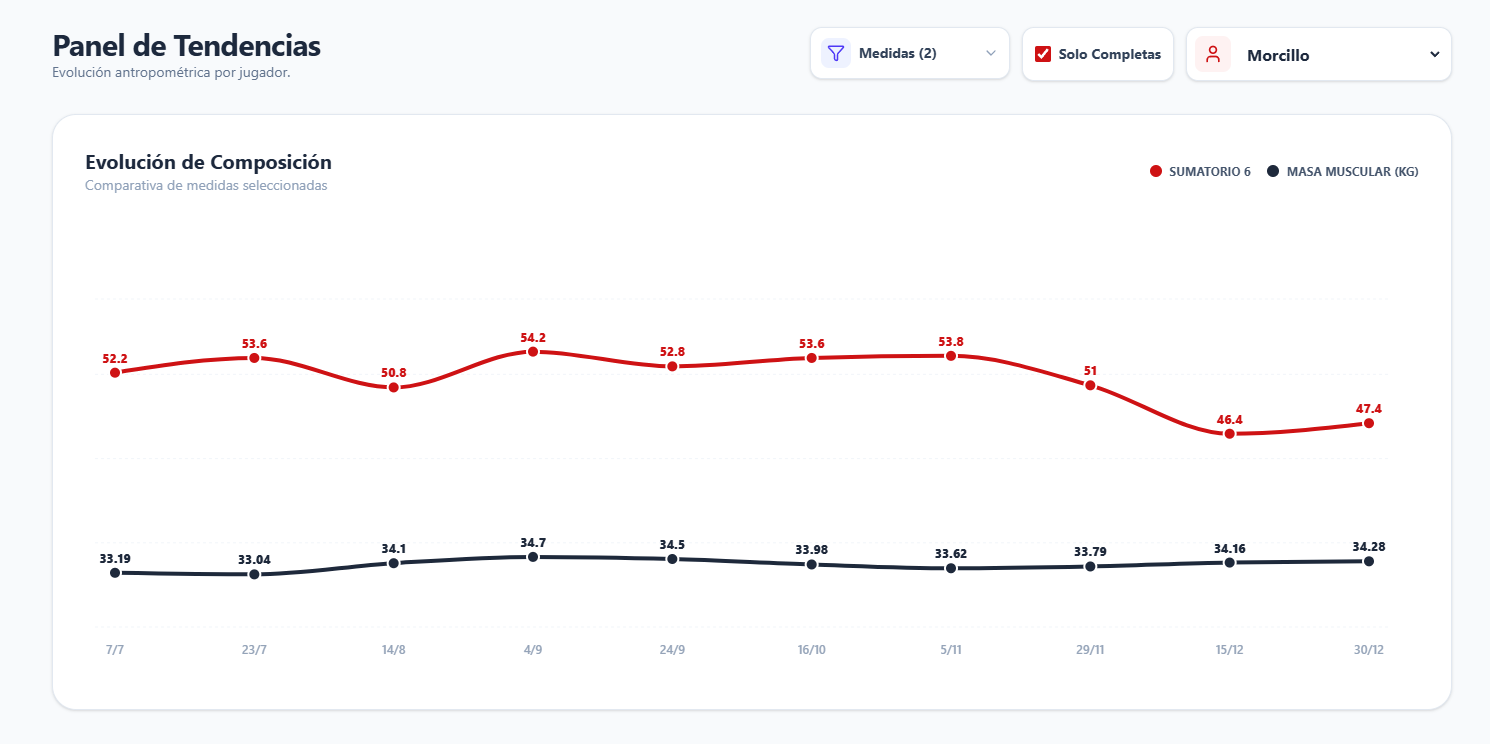Click the 7/7 date axis label
This screenshot has width=1490, height=744.
(x=115, y=650)
